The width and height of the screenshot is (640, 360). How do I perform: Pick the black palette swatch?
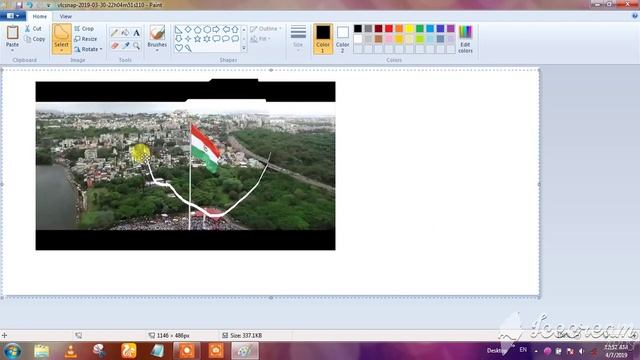[x=358, y=29]
